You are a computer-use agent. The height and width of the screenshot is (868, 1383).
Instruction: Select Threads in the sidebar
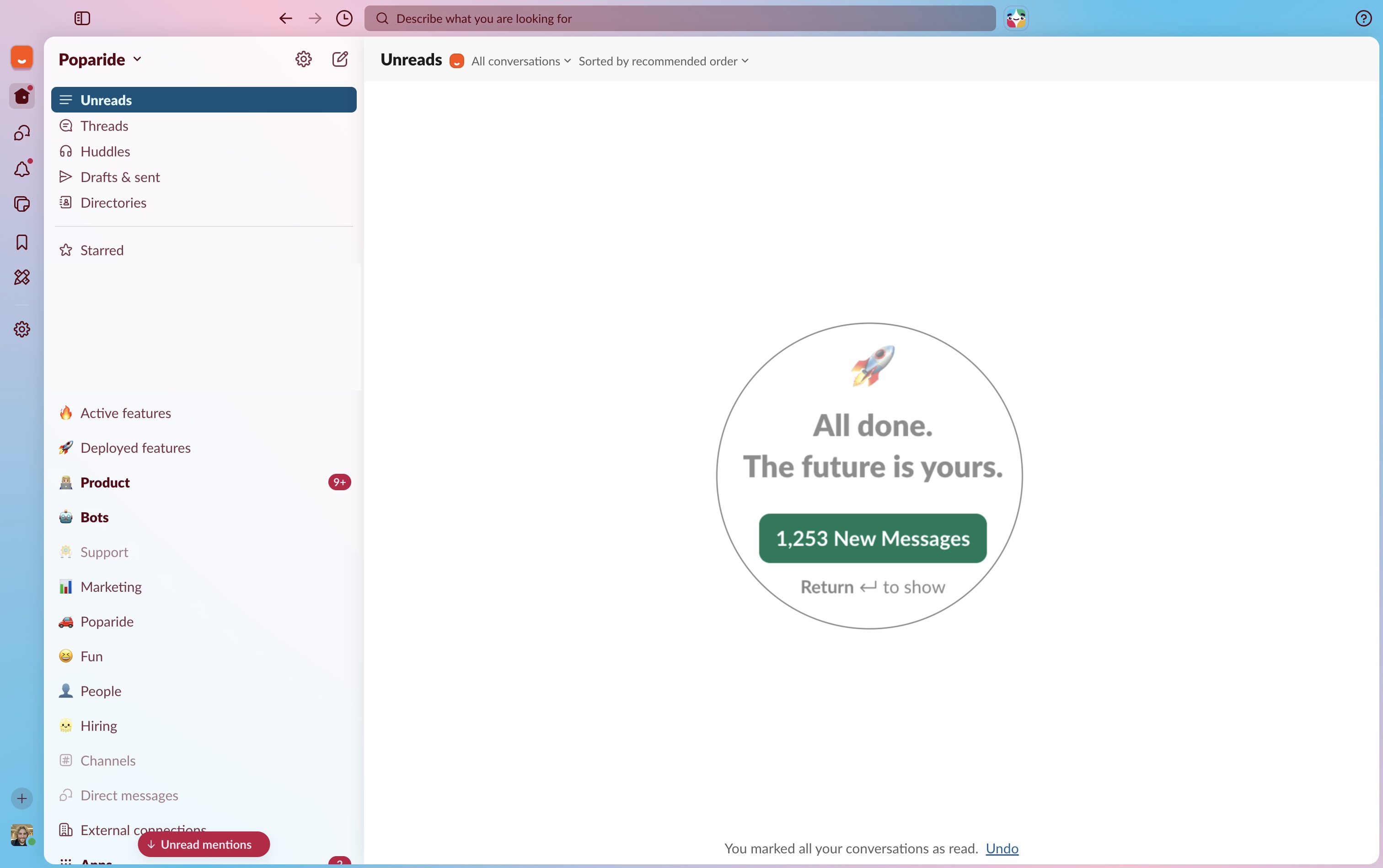point(104,126)
